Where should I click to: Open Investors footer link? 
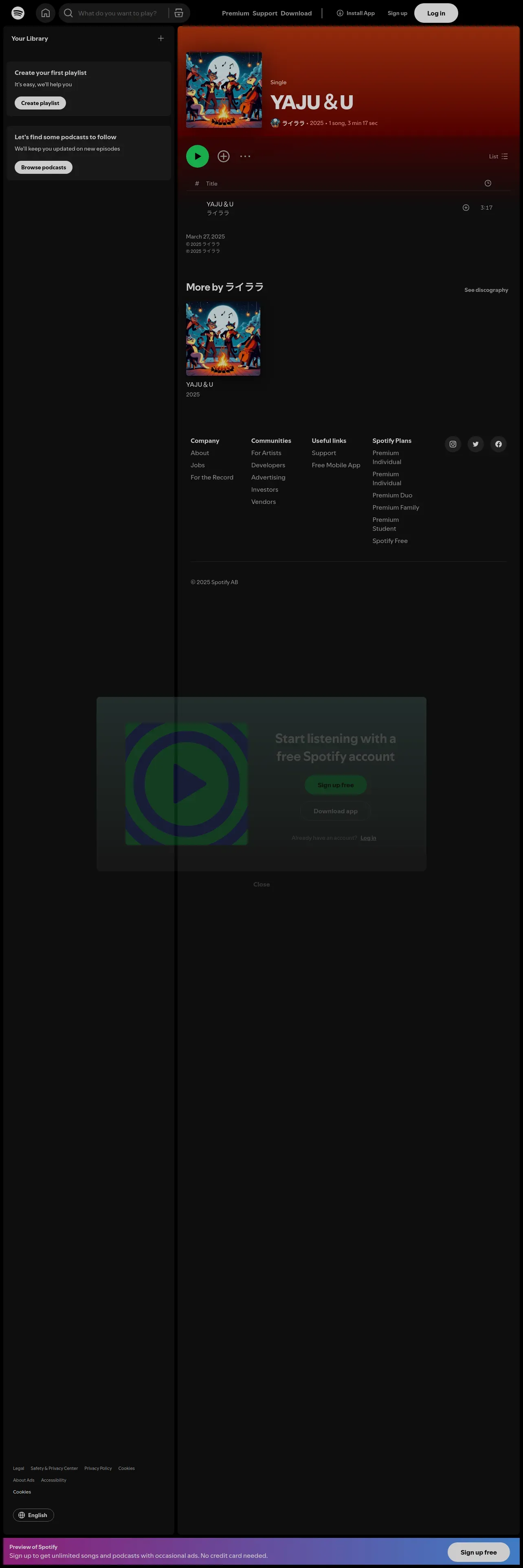264,489
